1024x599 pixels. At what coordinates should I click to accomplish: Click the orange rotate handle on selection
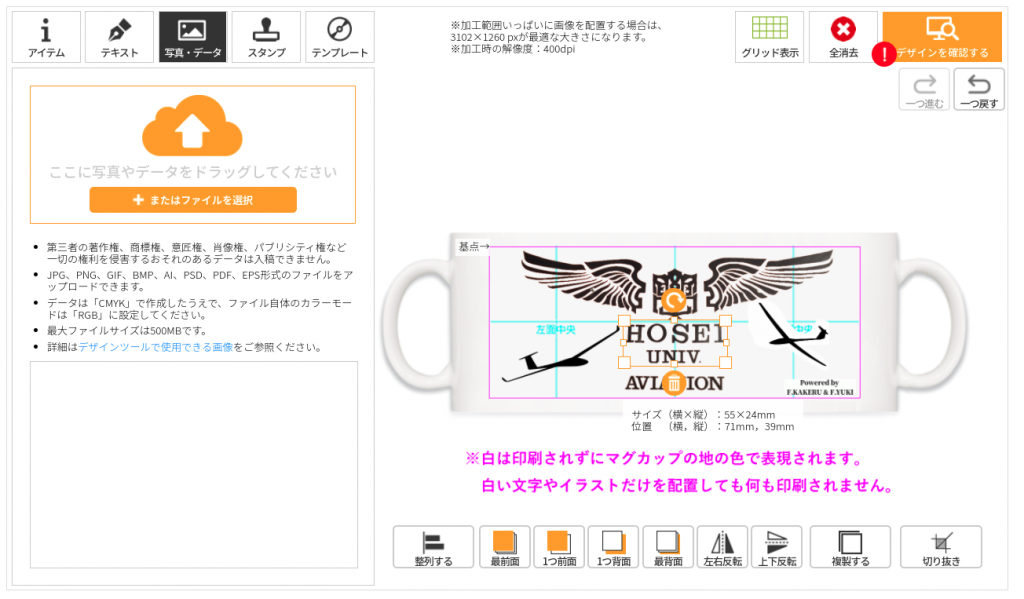point(674,301)
